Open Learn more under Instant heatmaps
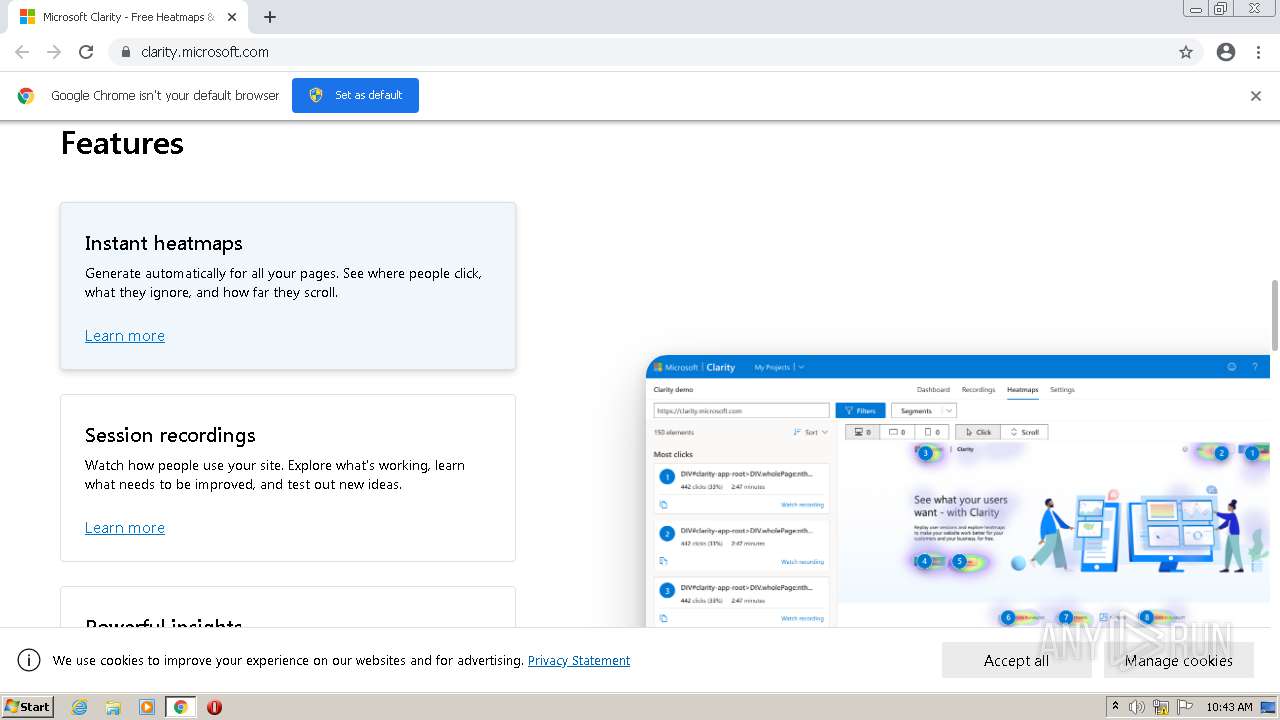The height and width of the screenshot is (720, 1280). point(125,336)
